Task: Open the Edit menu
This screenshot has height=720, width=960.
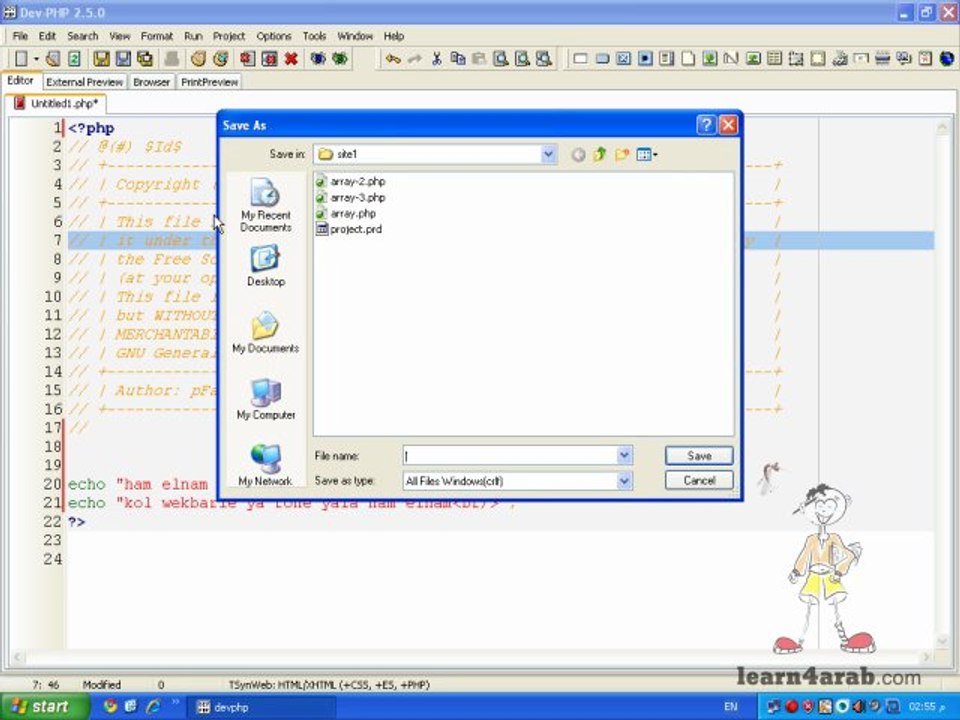Action: (47, 36)
